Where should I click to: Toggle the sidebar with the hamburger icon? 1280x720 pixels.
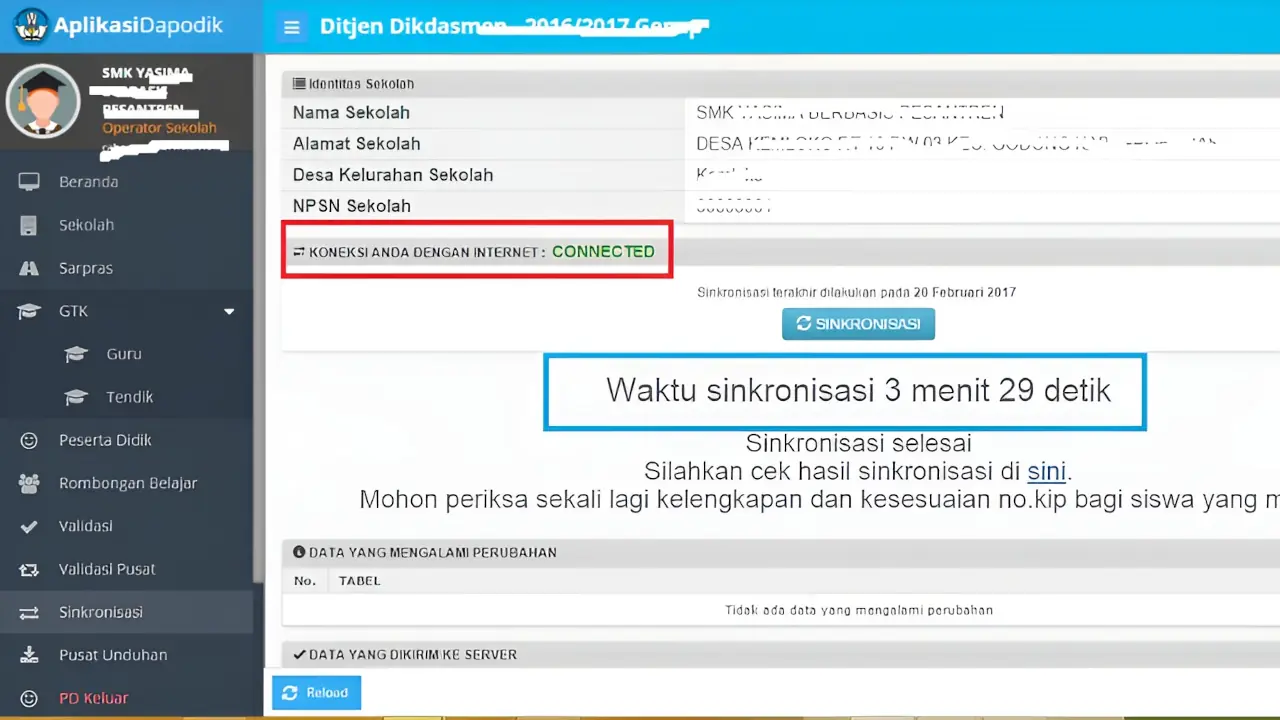pos(291,26)
